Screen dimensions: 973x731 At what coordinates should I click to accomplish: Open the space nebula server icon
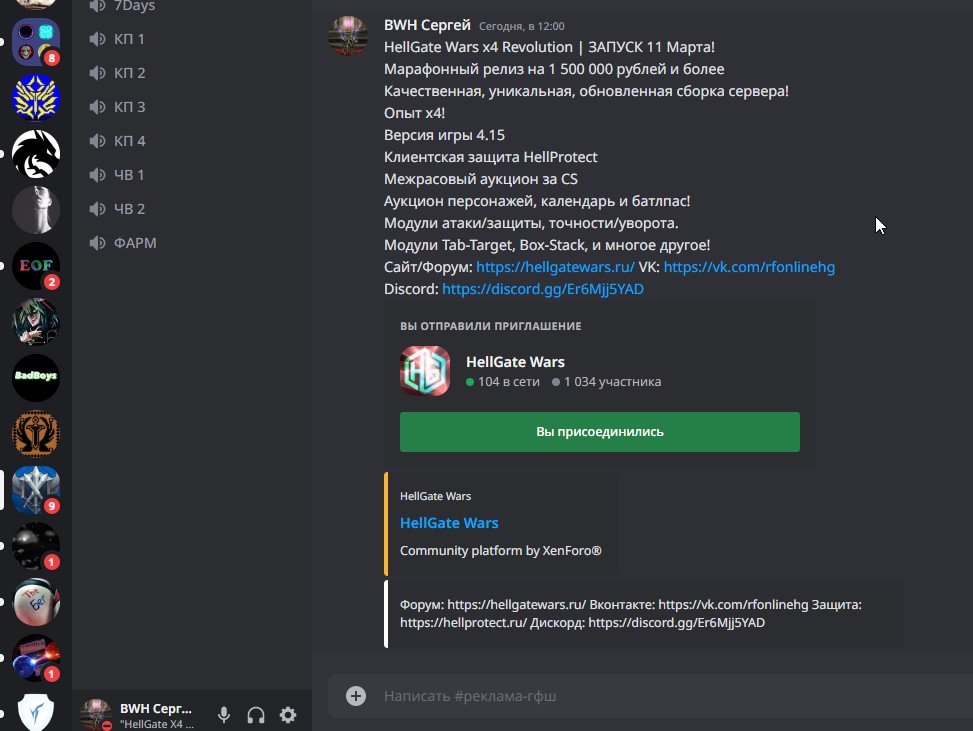coord(36,658)
